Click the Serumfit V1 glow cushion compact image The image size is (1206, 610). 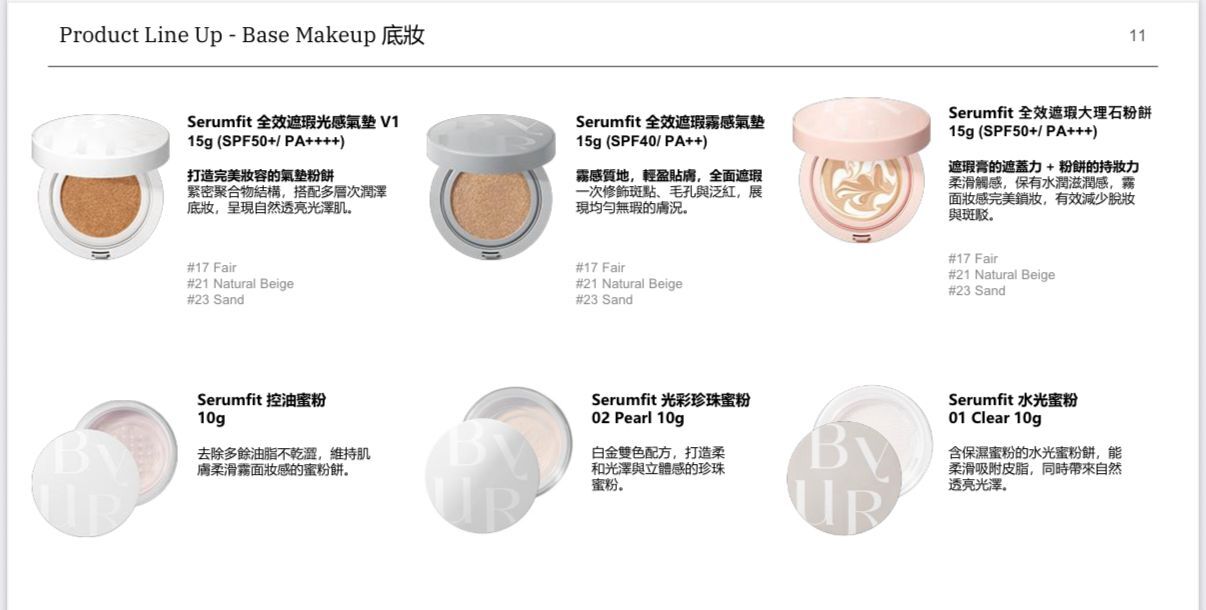click(100, 187)
